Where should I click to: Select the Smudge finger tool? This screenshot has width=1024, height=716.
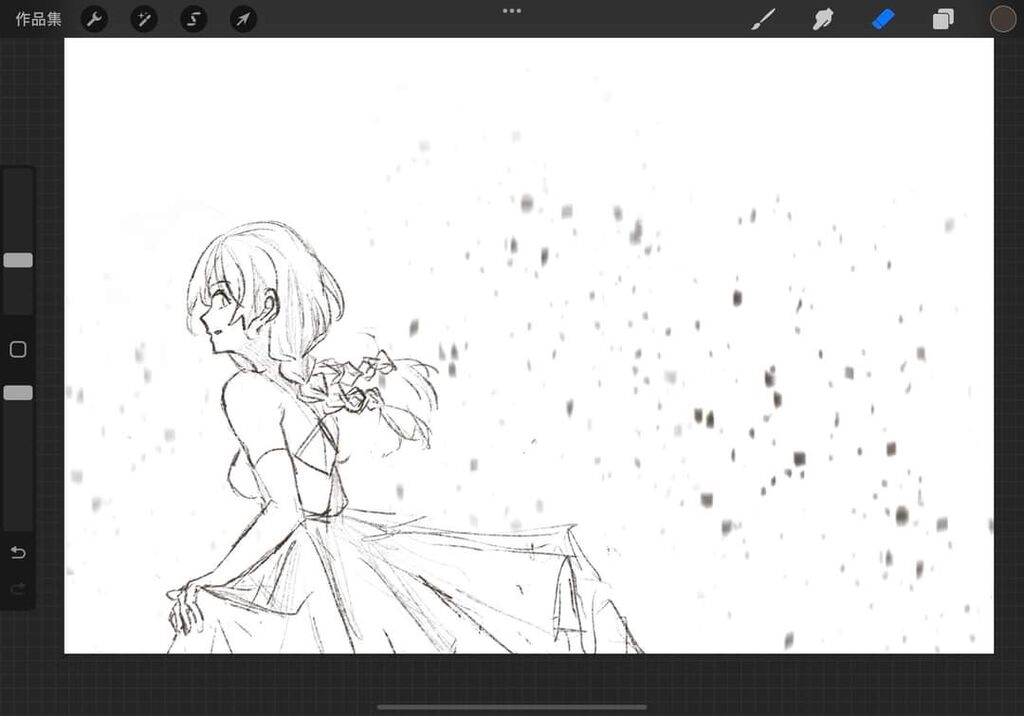pyautogui.click(x=823, y=19)
